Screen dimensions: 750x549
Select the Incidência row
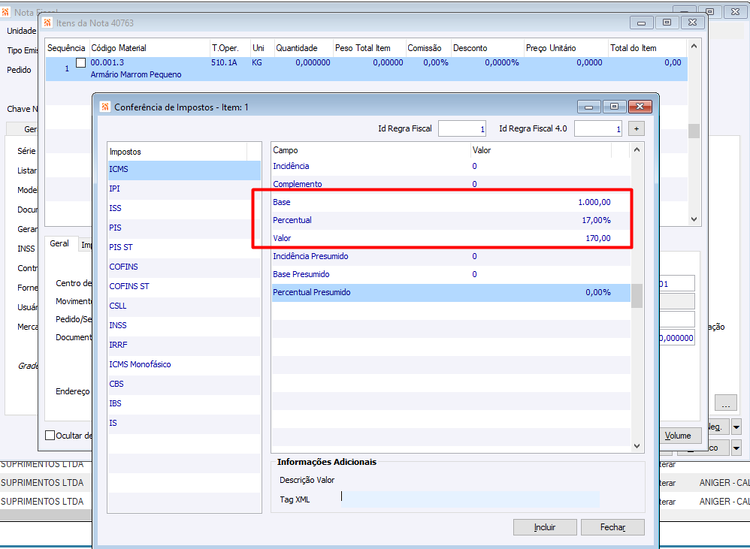(451, 166)
